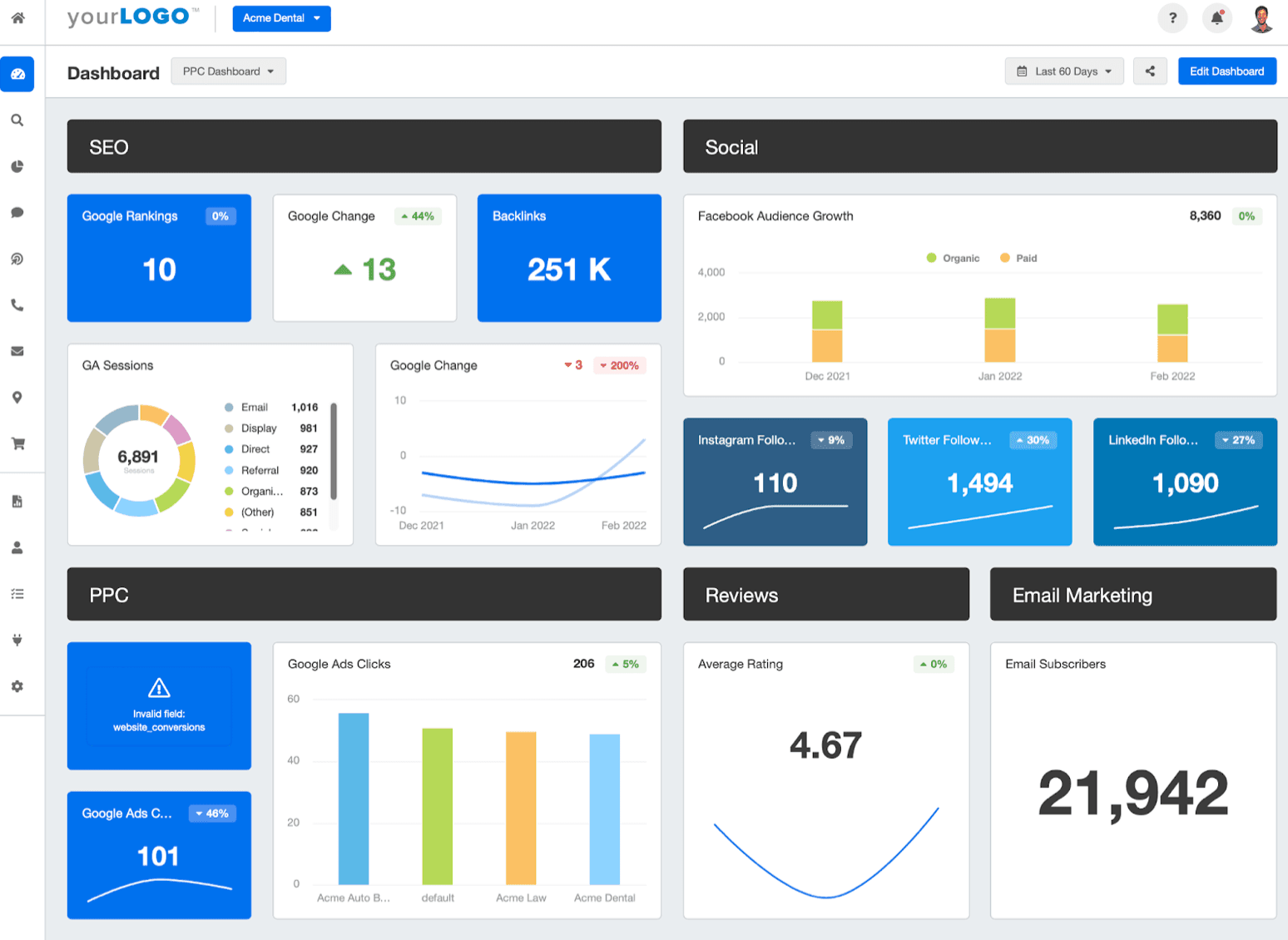
Task: Select the pie chart reports icon
Action: coord(17,166)
